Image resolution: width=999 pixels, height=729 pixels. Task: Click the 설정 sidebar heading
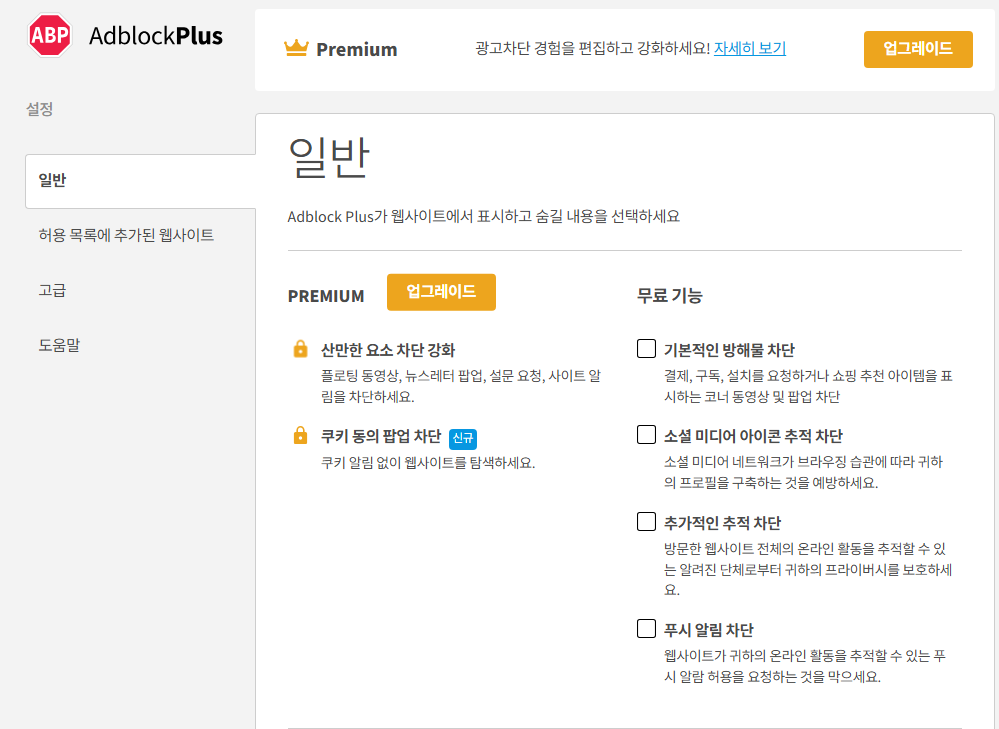[x=40, y=109]
